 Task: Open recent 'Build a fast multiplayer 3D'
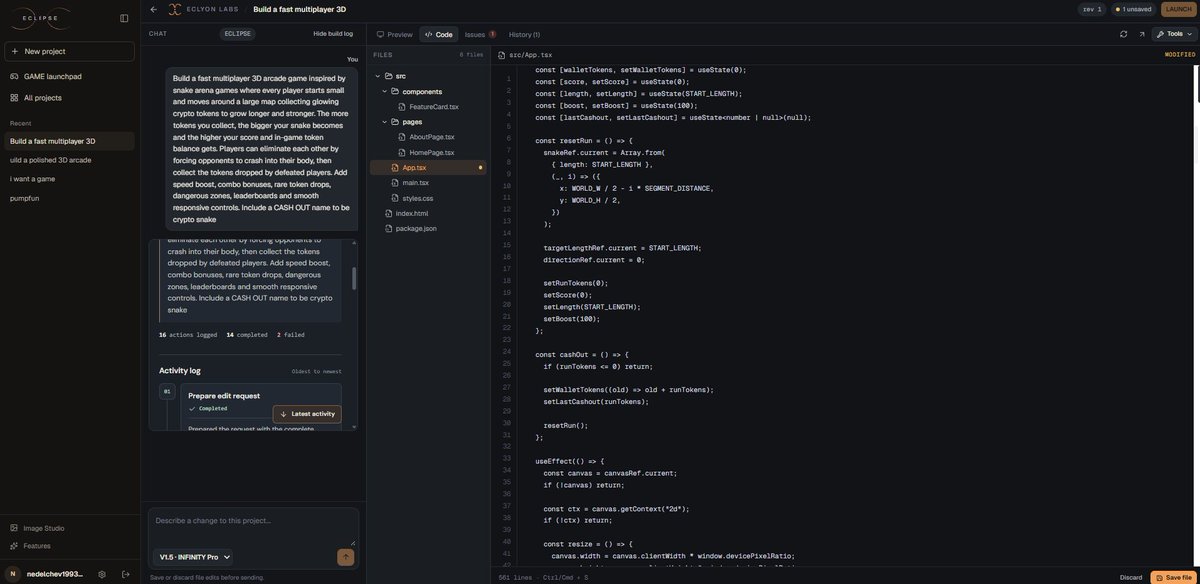pos(69,141)
